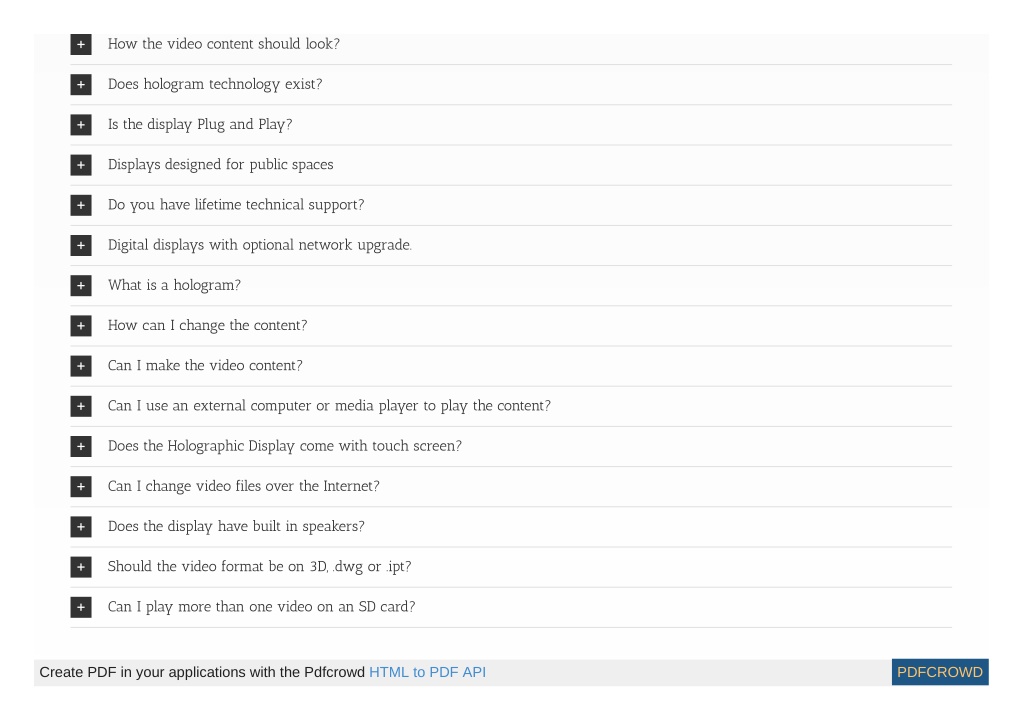Click plus icon for 3D, .dwg or .ipt question
The width and height of the screenshot is (1023, 724).
(x=81, y=567)
